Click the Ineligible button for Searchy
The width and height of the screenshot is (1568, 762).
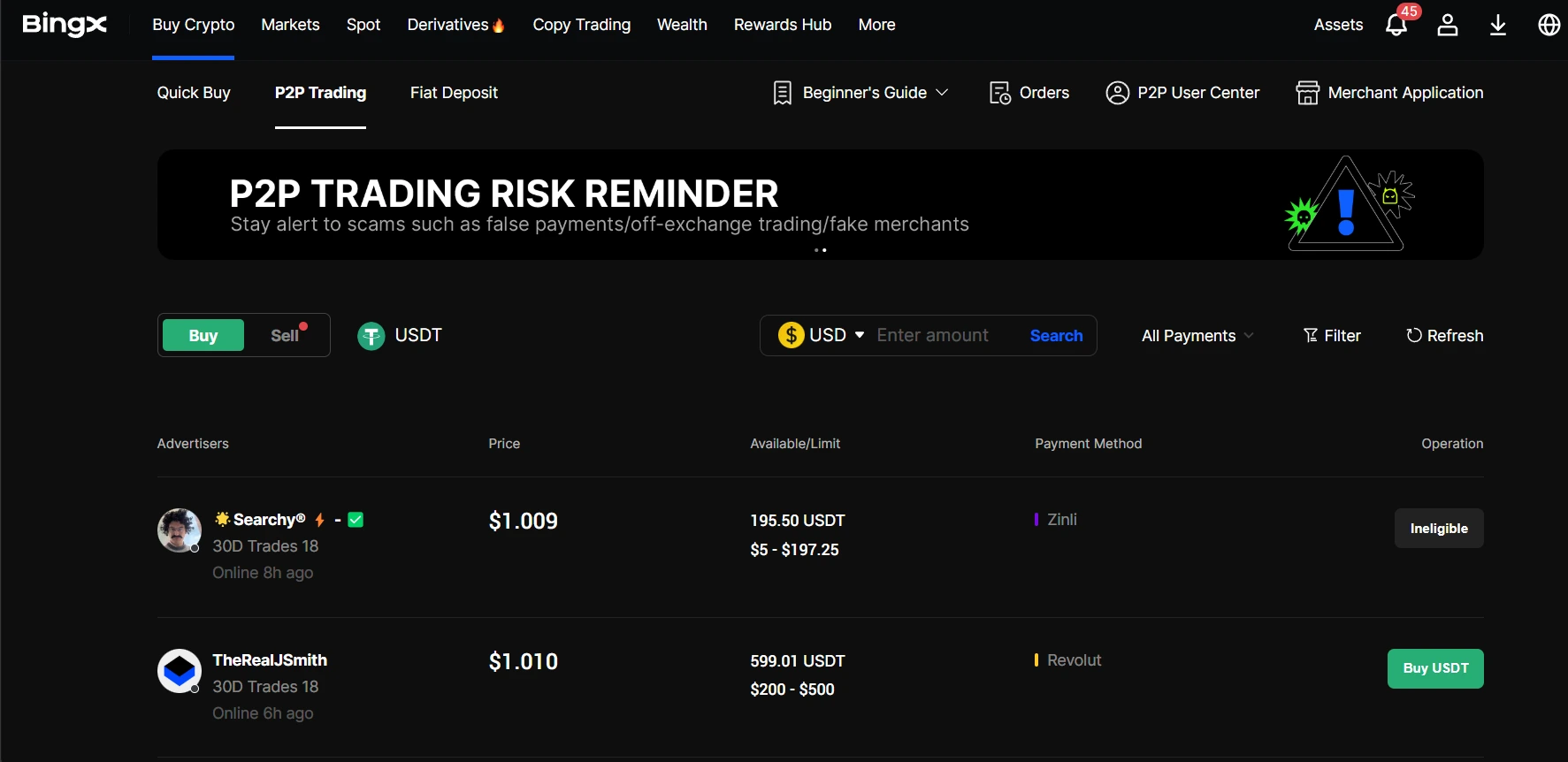[1439, 529]
